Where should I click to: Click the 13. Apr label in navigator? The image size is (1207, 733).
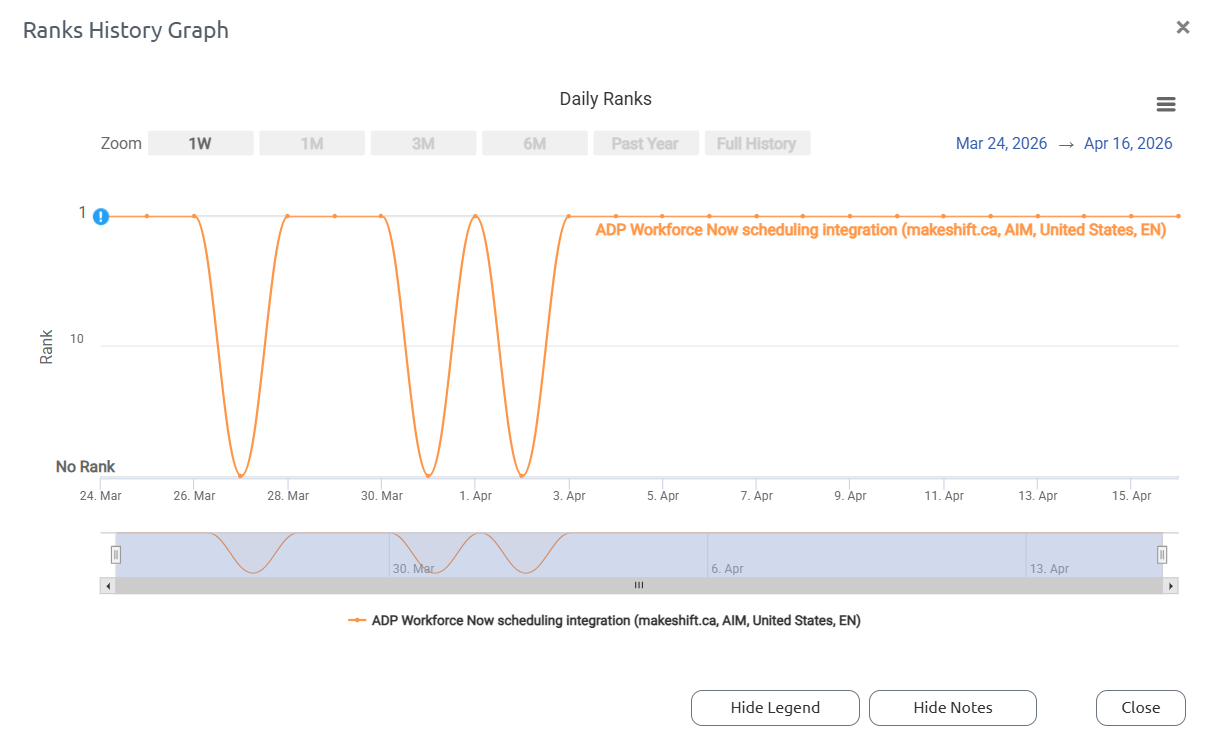(x=1050, y=569)
